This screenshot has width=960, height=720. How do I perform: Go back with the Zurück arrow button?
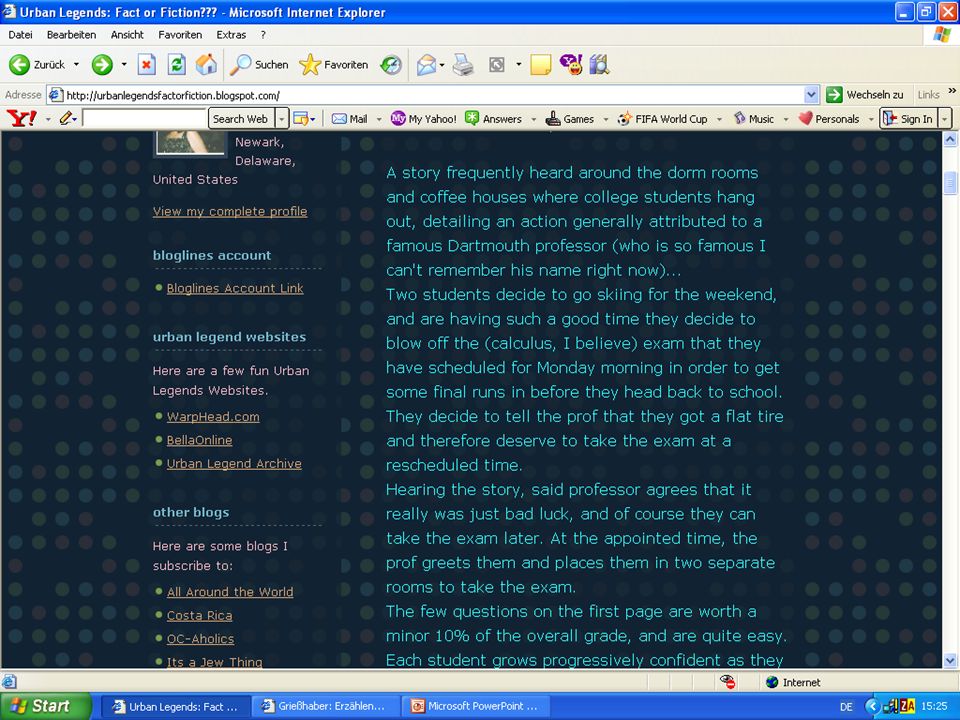(x=37, y=64)
